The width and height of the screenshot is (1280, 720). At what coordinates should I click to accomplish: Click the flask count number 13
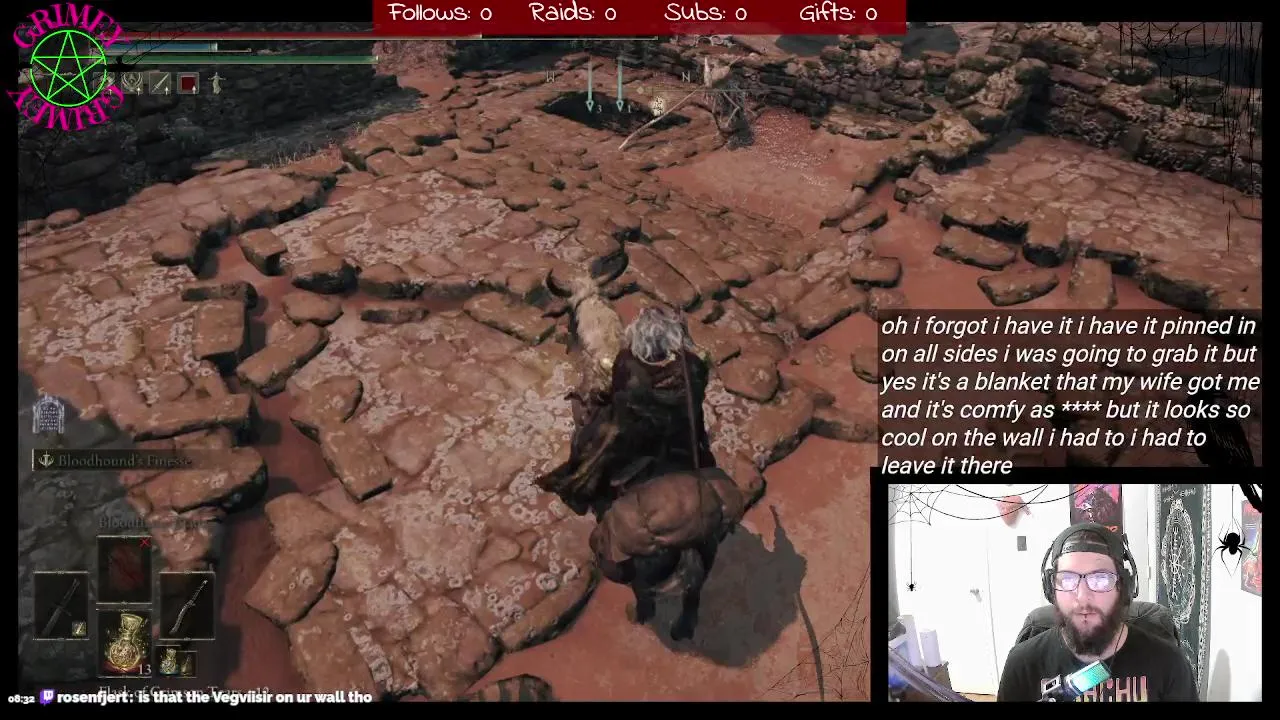pos(145,669)
